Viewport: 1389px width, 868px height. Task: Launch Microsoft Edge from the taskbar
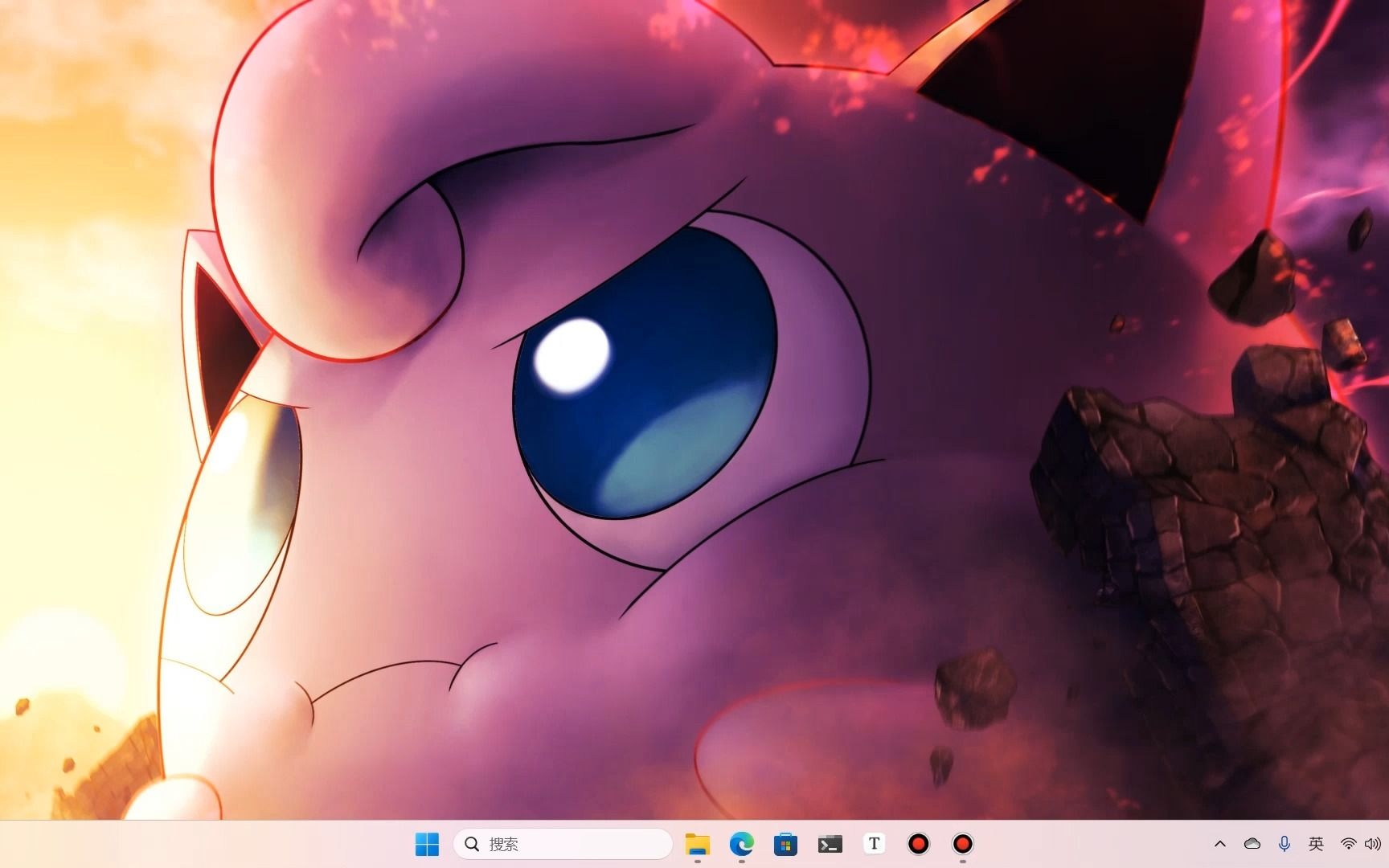pos(741,844)
